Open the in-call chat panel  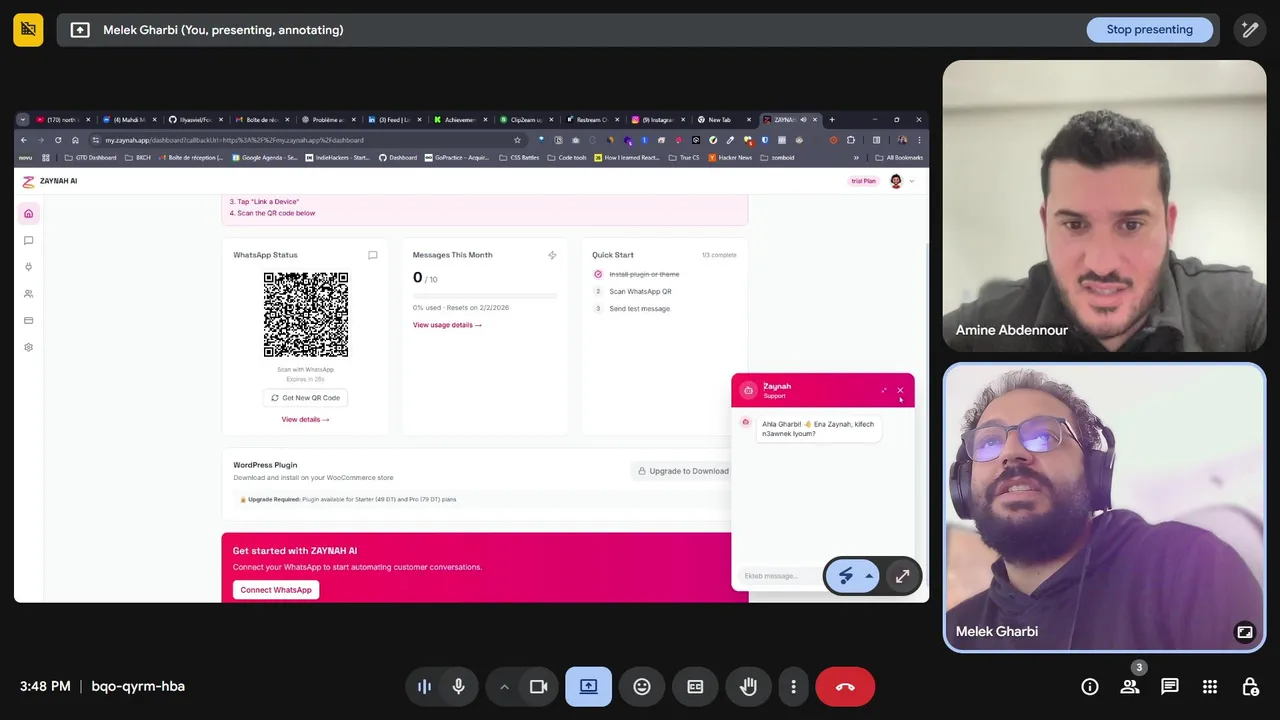1170,687
